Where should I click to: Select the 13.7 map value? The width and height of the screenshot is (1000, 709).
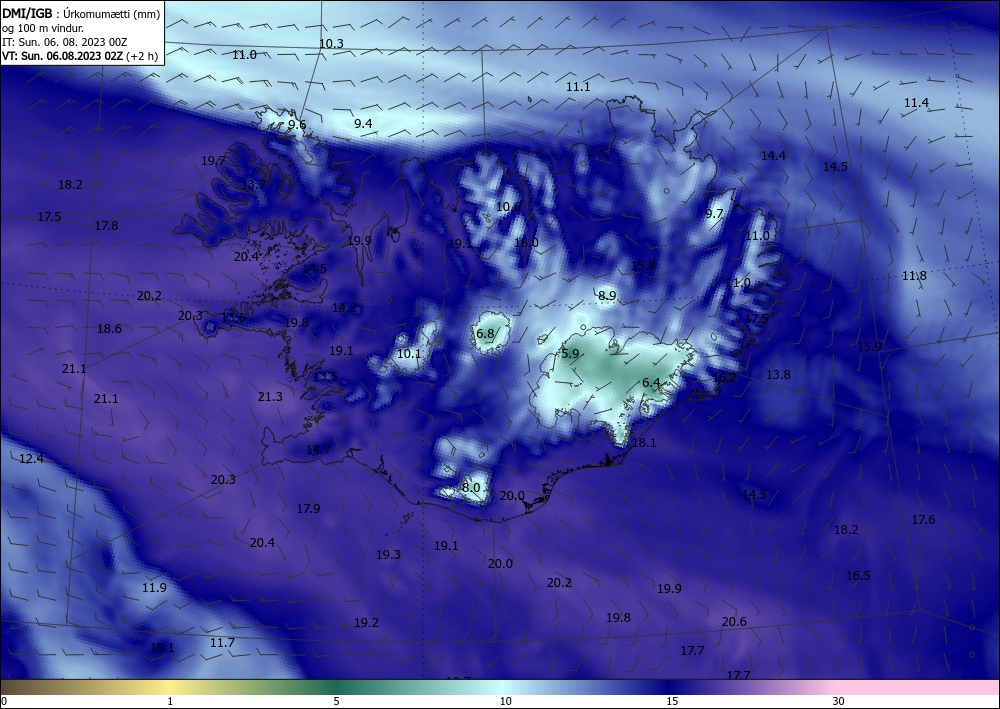253,184
